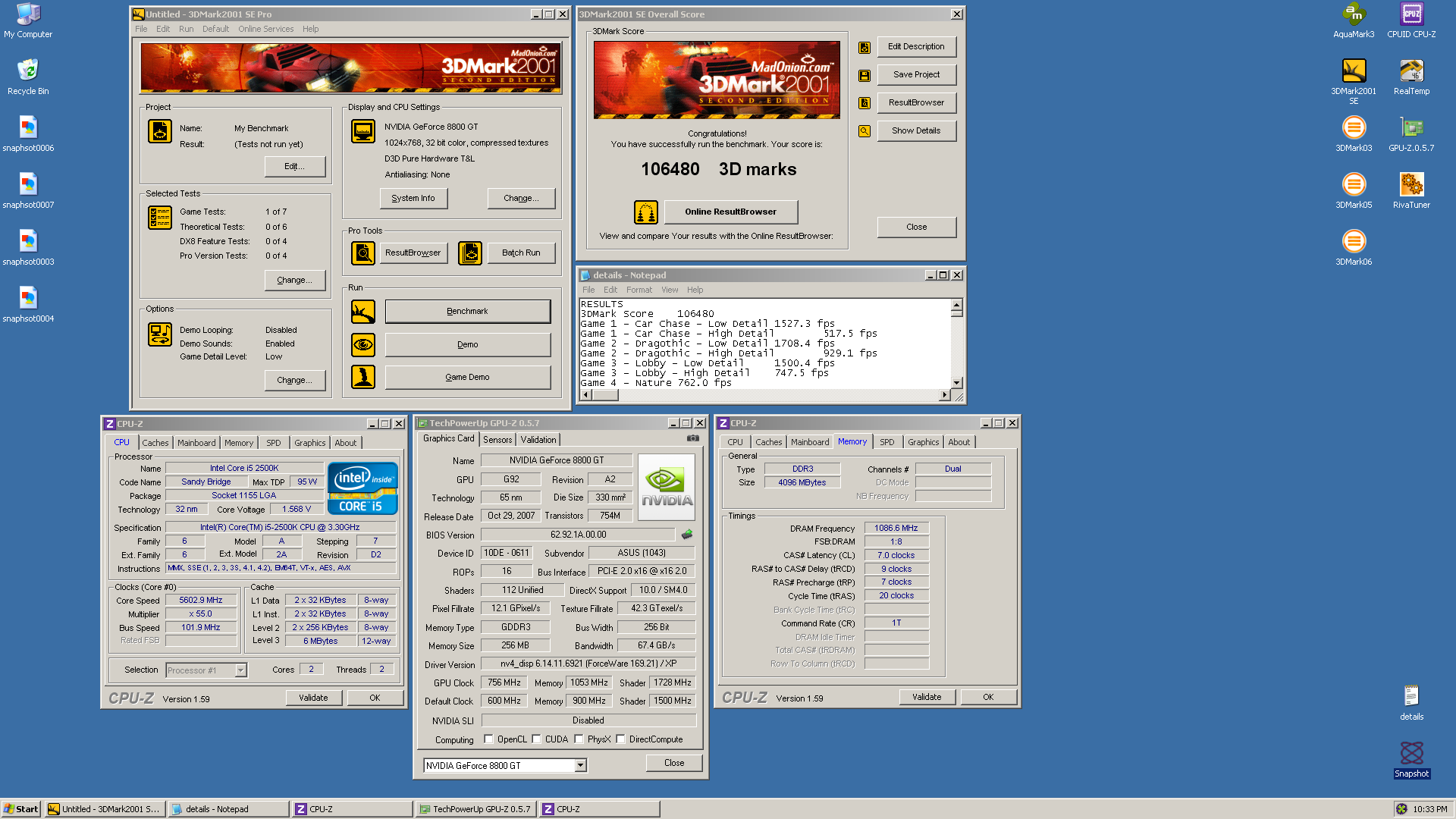The image size is (1456, 819).
Task: Switch to Validation tab in GPU-Z
Action: (x=538, y=440)
